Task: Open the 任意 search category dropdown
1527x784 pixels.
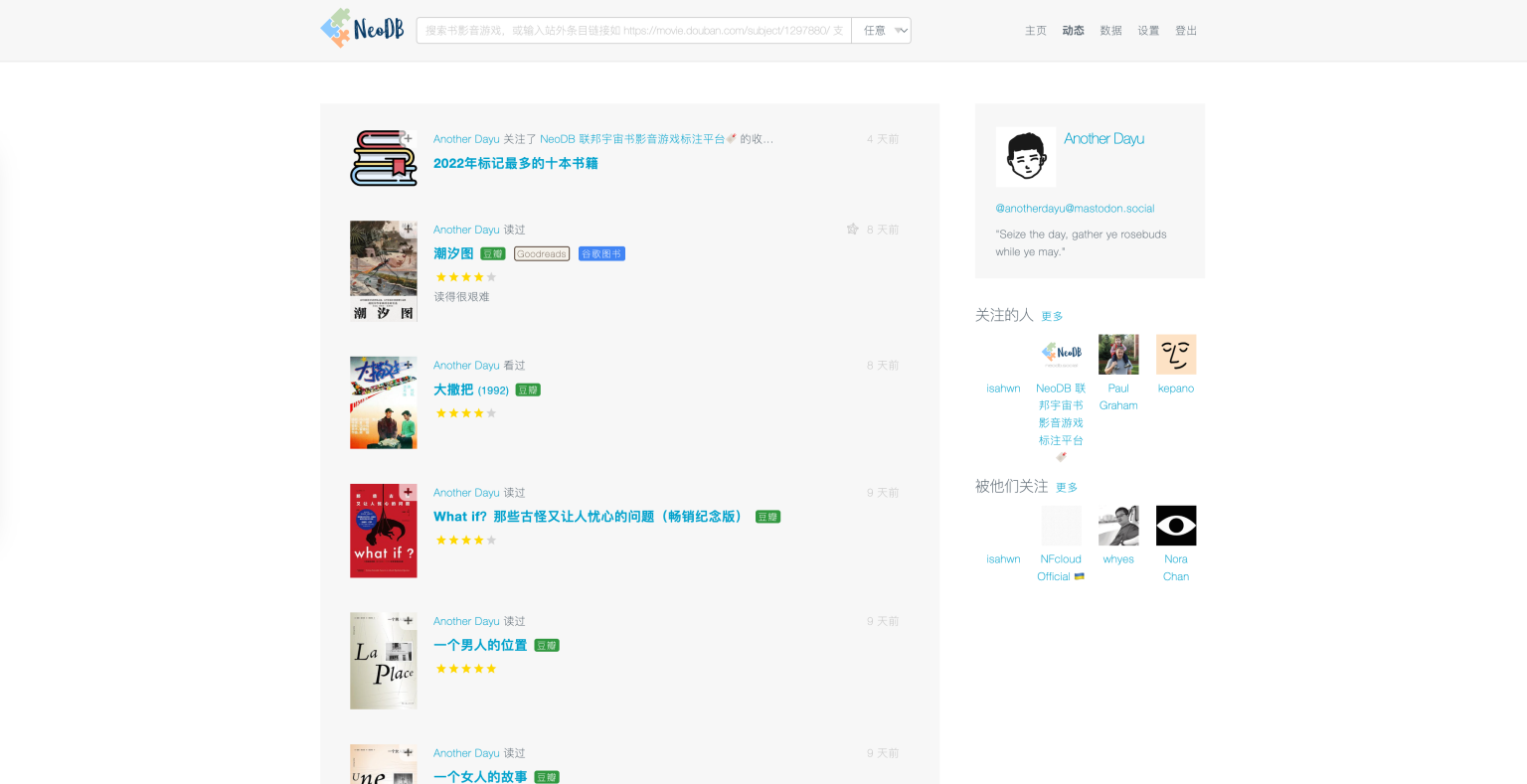Action: 880,30
